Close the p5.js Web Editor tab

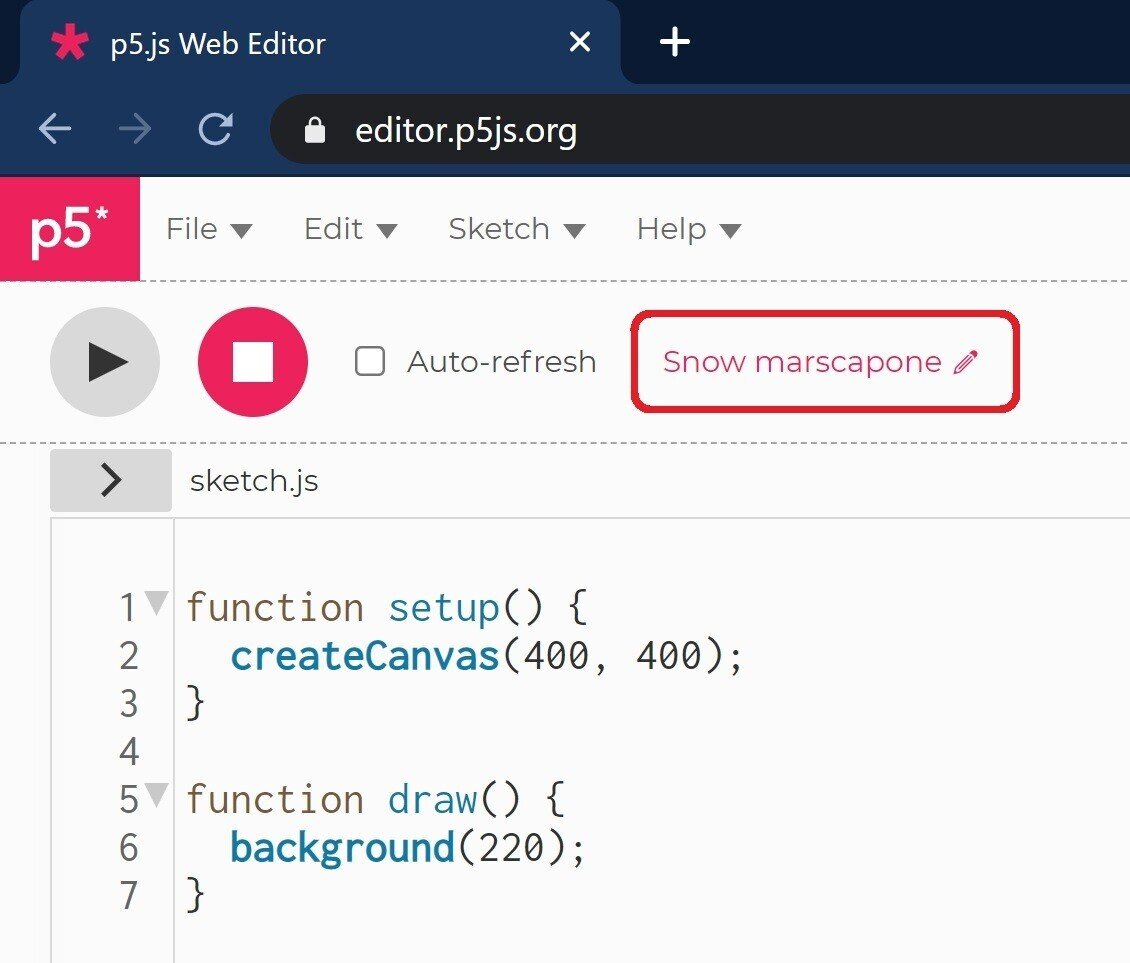[x=580, y=42]
